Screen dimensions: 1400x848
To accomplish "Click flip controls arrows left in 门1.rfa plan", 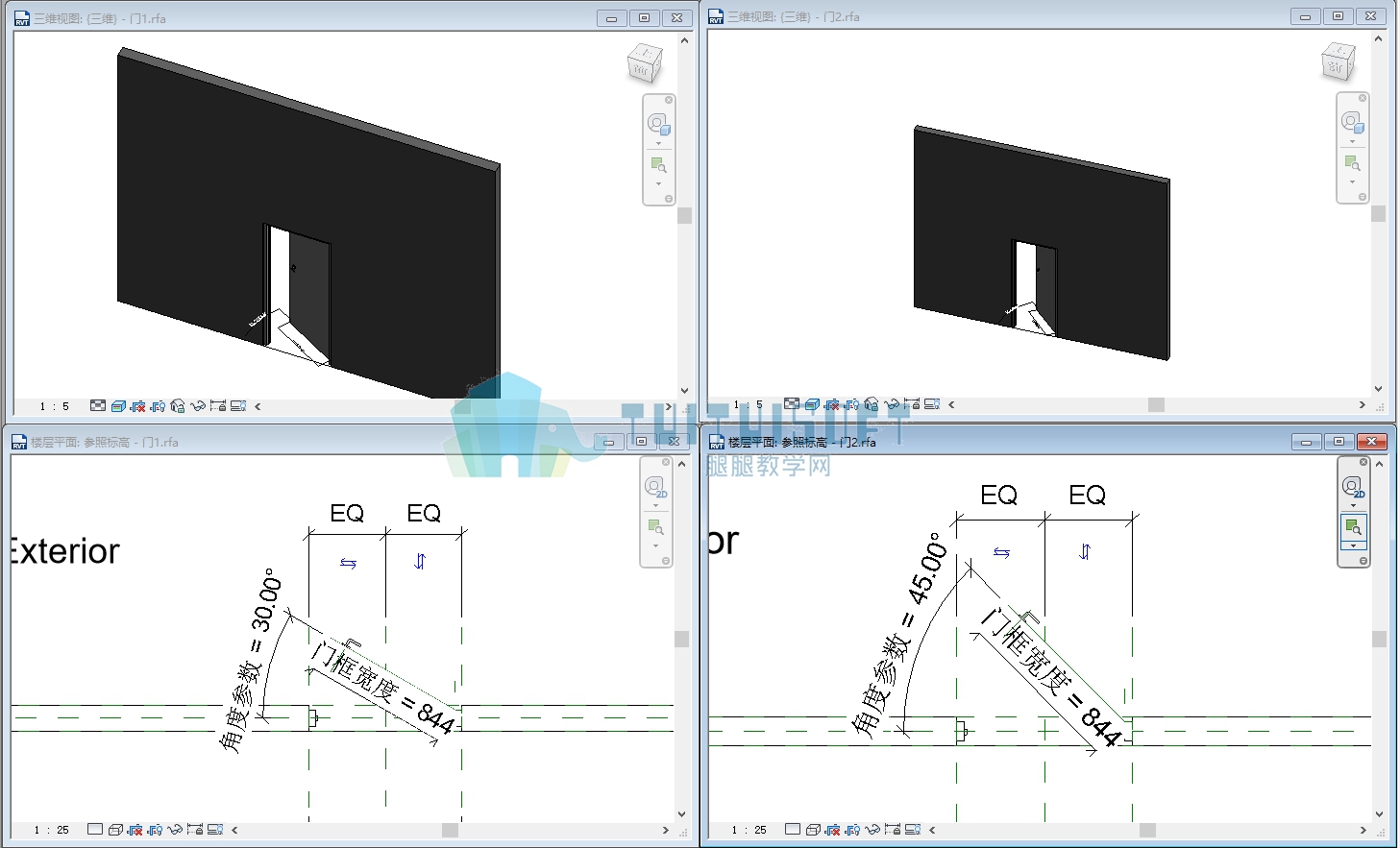I will (x=348, y=564).
